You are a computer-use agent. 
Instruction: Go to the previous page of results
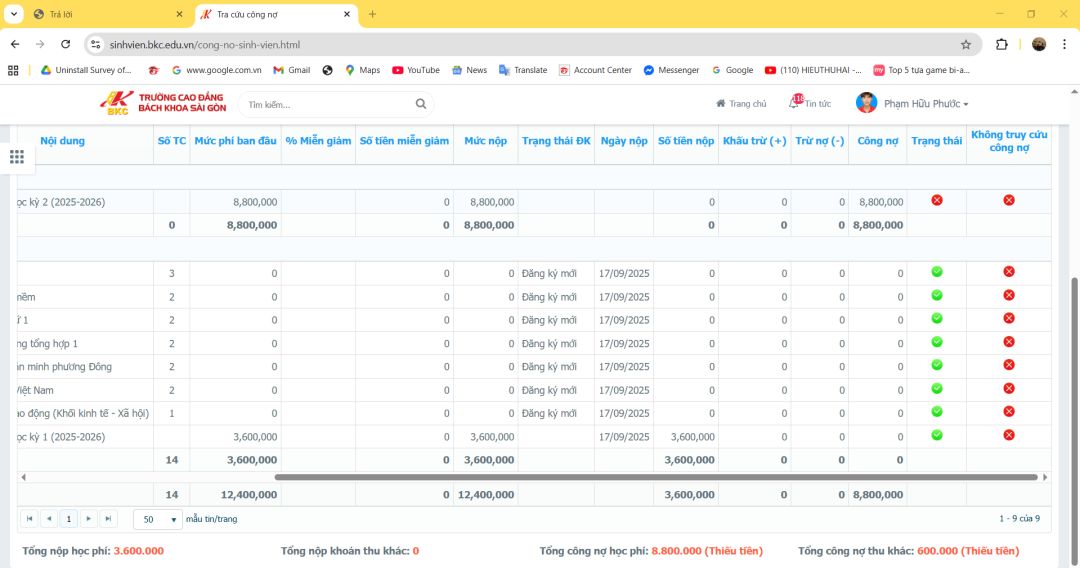[x=49, y=519]
